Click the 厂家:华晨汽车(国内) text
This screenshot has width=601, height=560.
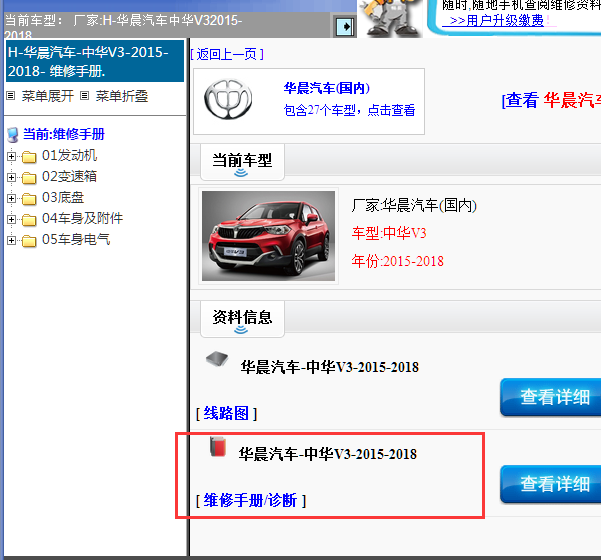tap(414, 206)
